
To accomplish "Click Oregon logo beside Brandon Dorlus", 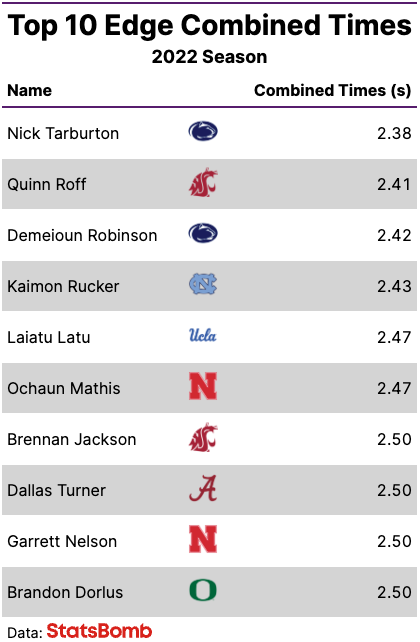I will (203, 590).
